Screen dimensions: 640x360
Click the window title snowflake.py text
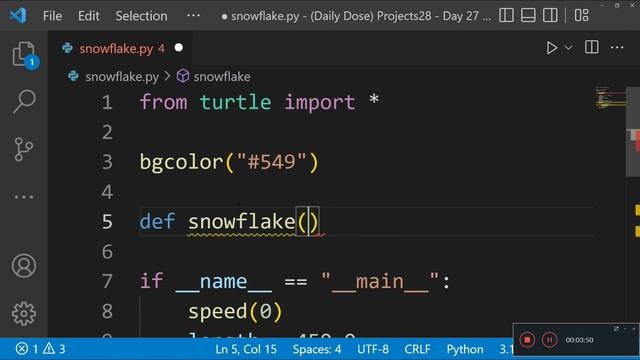click(x=265, y=16)
